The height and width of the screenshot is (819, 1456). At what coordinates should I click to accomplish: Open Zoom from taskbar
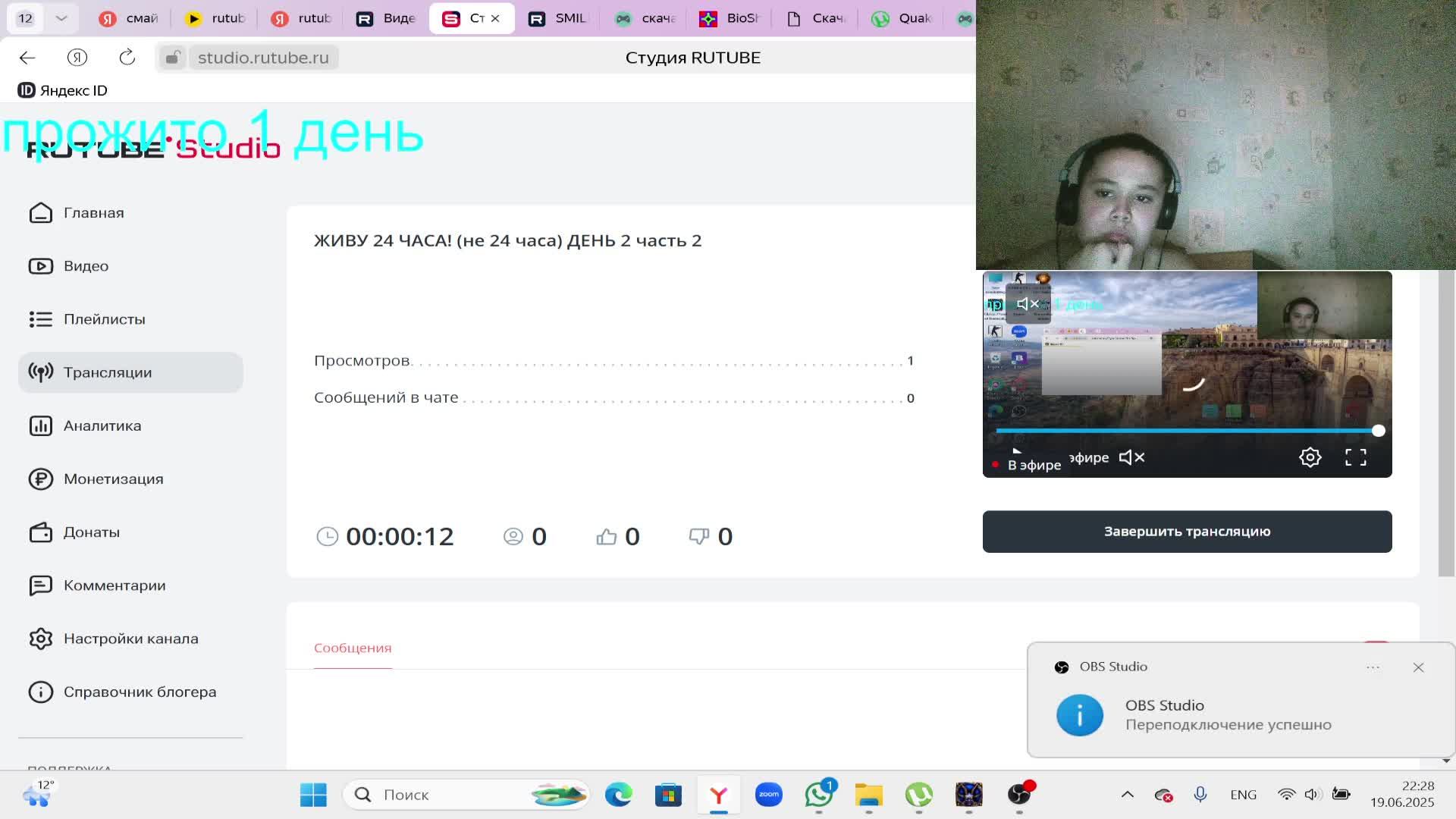(769, 795)
